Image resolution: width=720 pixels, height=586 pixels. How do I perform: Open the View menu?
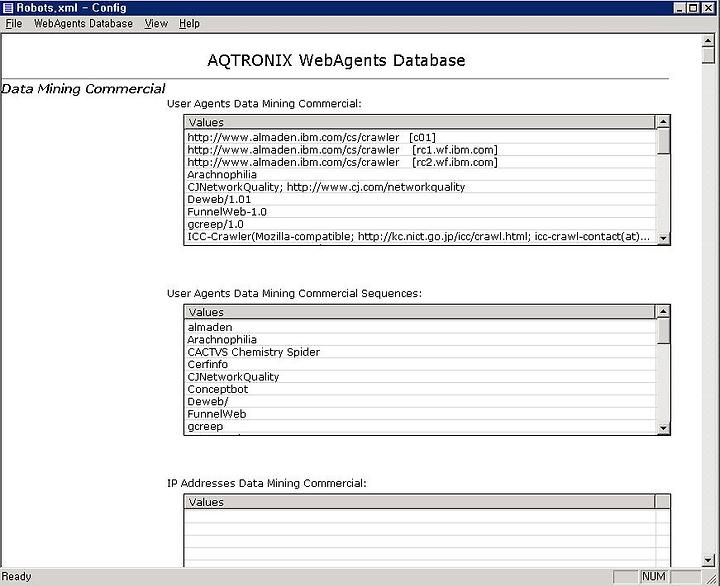156,23
